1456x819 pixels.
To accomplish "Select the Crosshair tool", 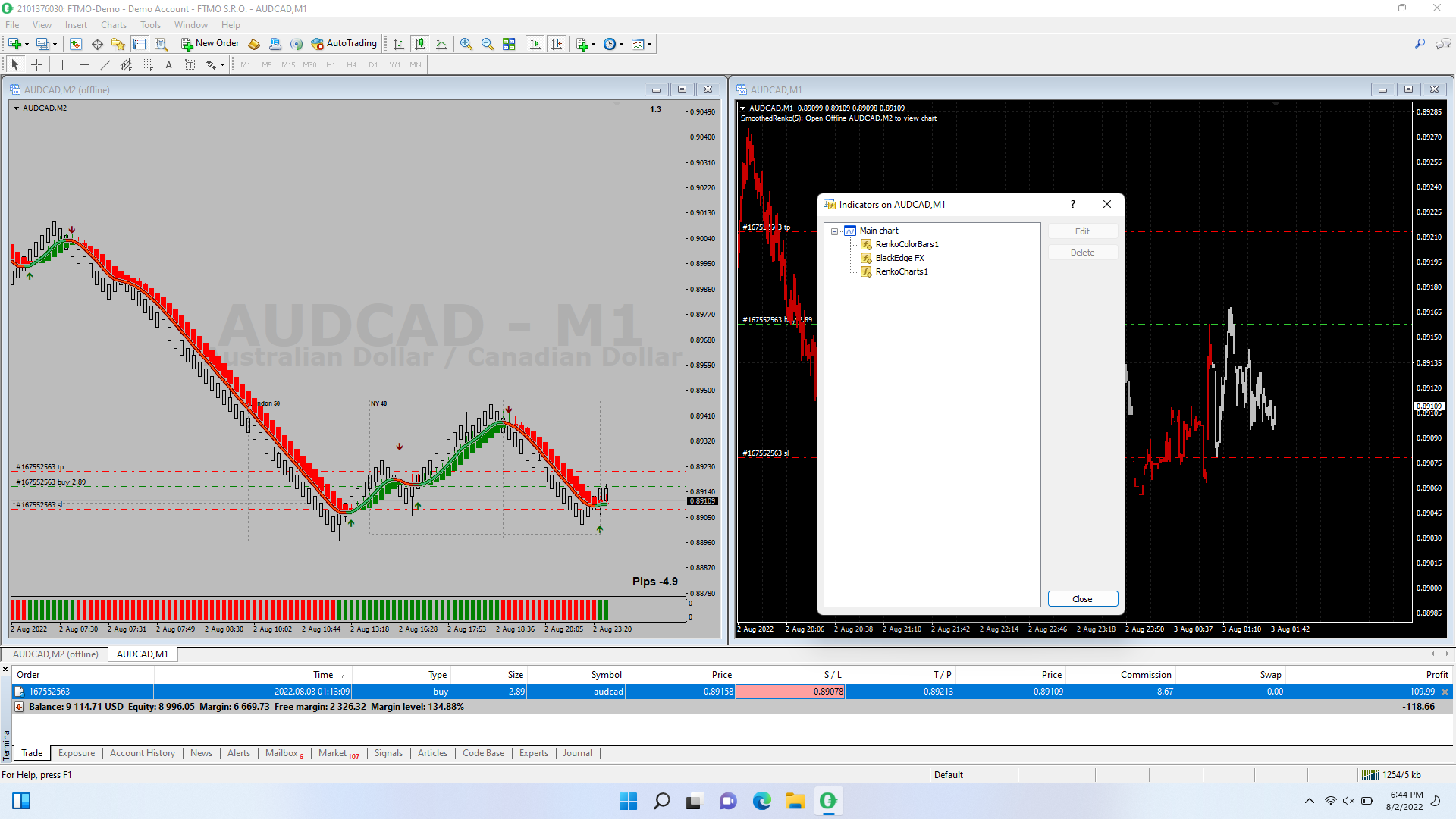I will pos(36,65).
